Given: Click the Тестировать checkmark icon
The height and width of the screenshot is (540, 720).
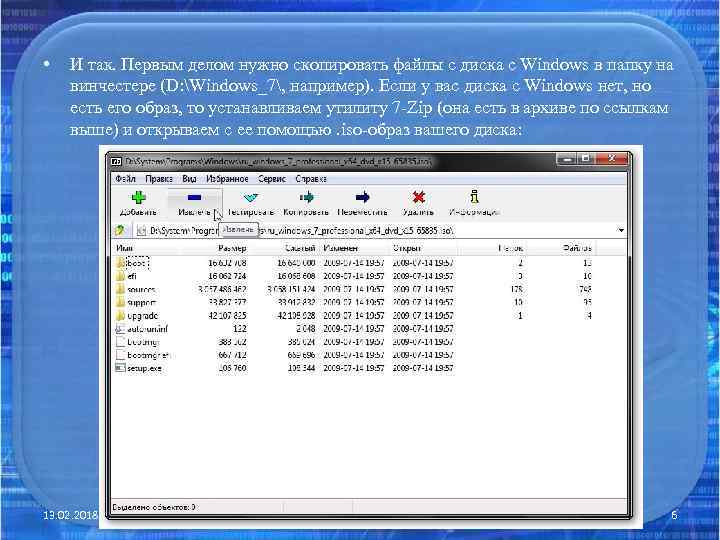Looking at the screenshot, I should point(251,197).
